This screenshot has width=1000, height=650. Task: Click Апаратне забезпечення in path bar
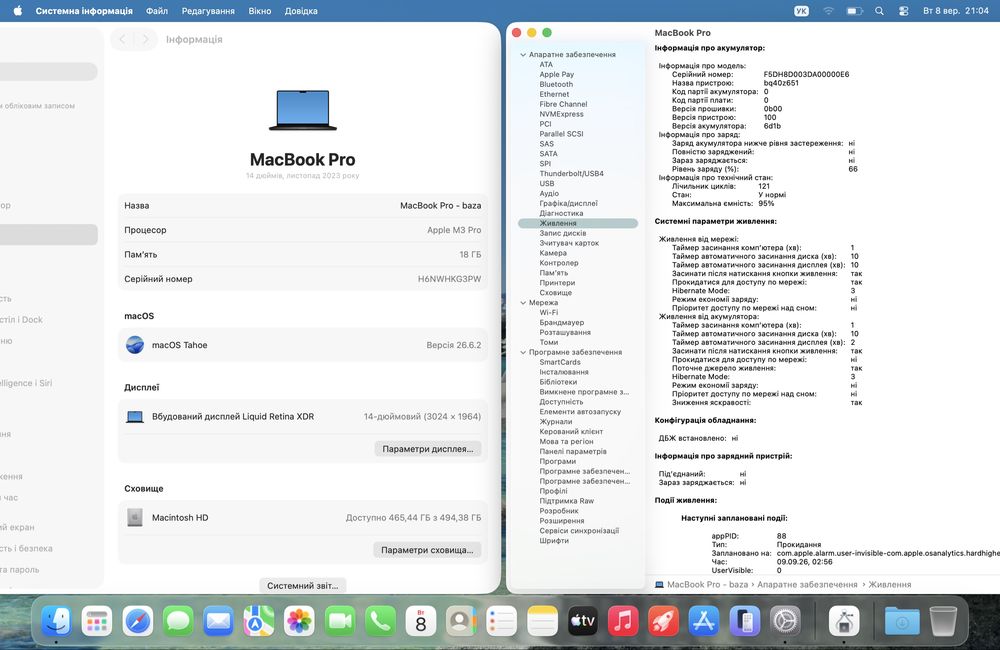pyautogui.click(x=807, y=584)
